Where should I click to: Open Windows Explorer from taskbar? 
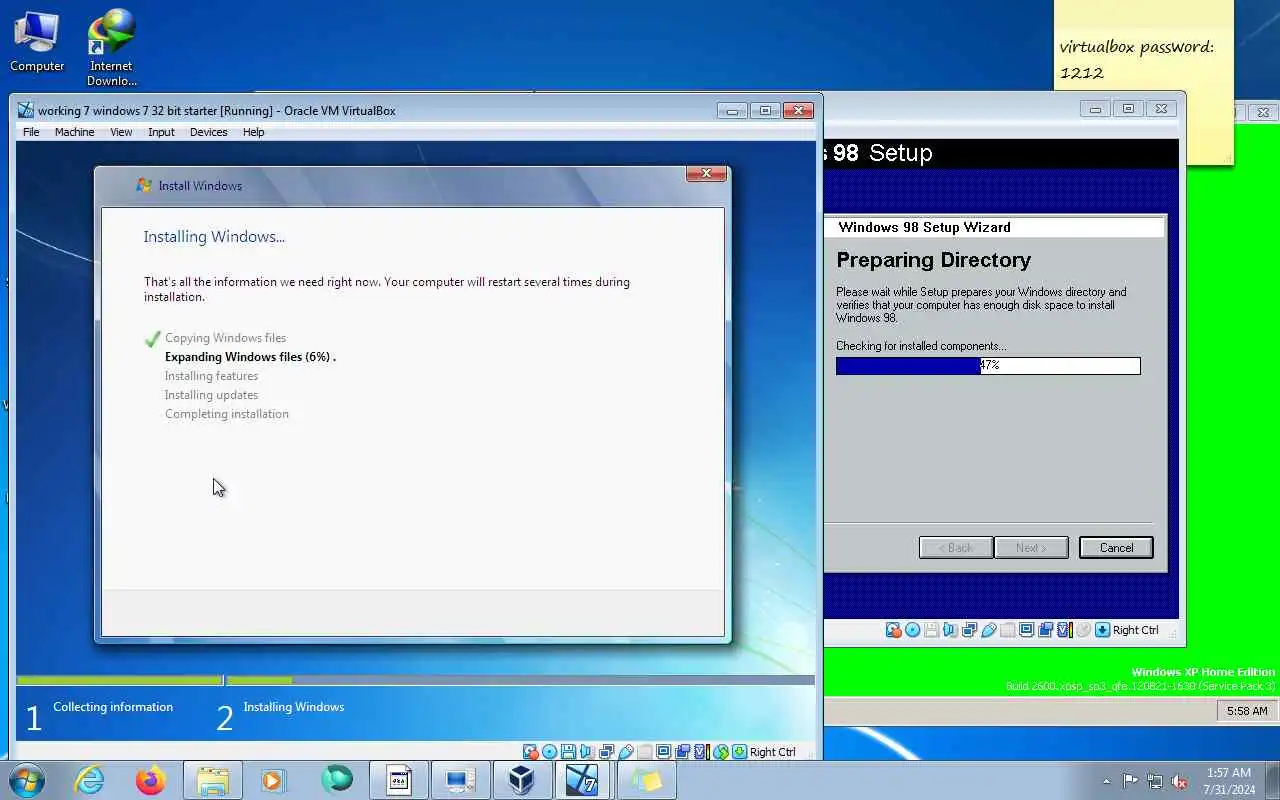tap(212, 780)
